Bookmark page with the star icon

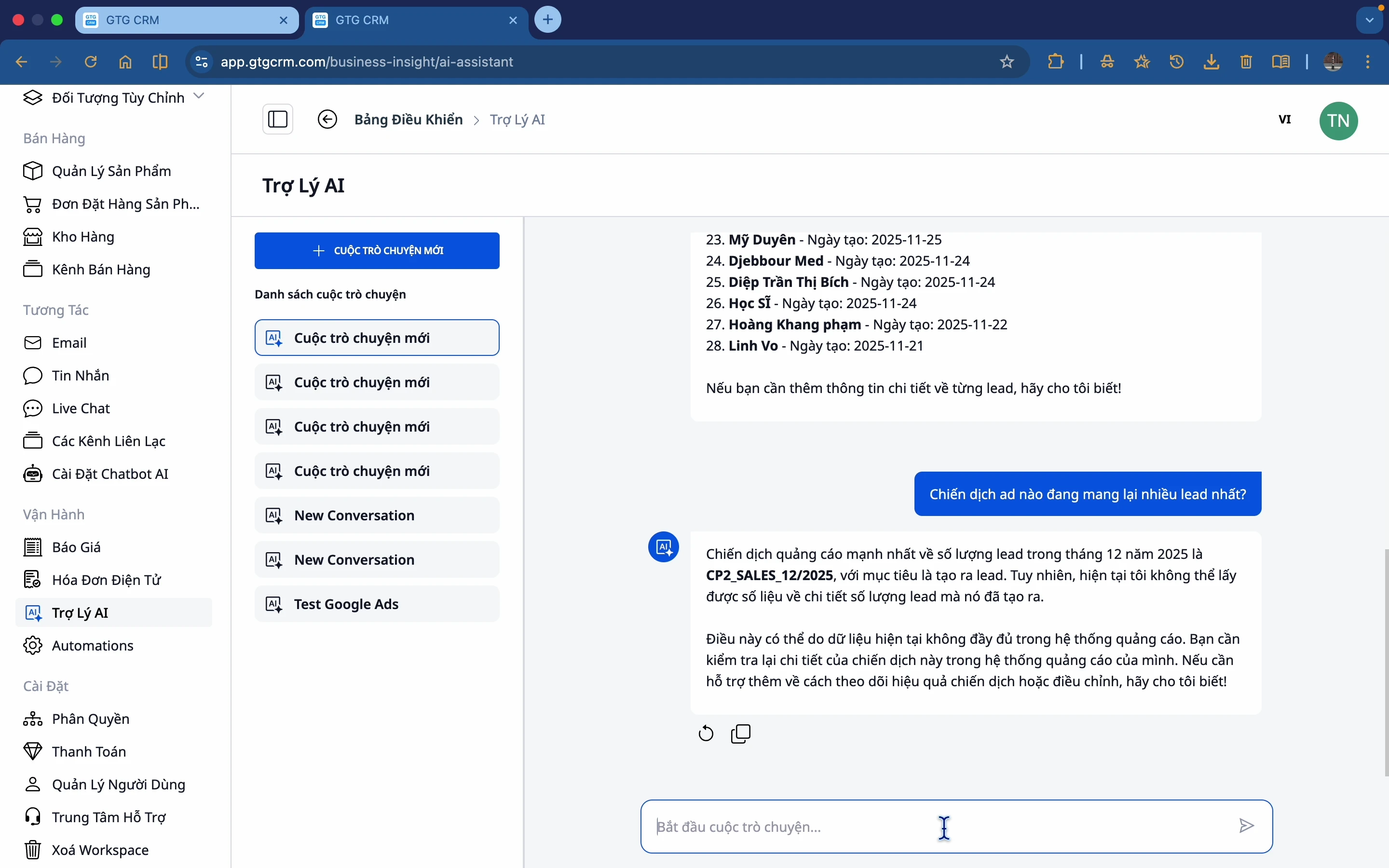tap(1008, 61)
